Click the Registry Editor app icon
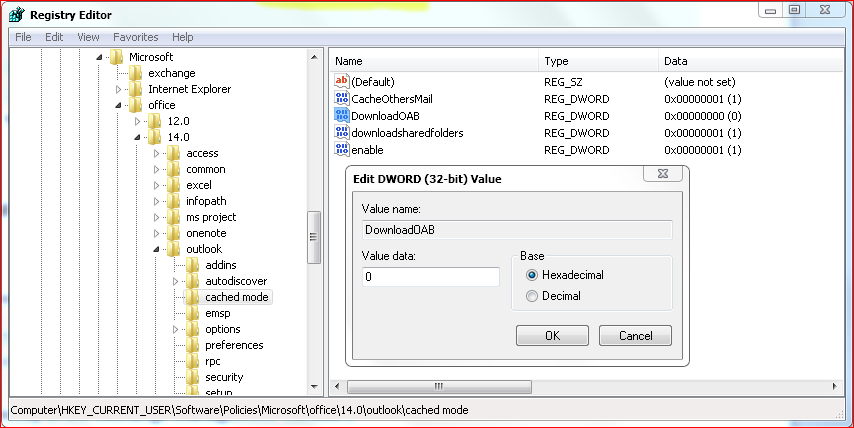854x428 pixels. pos(16,14)
